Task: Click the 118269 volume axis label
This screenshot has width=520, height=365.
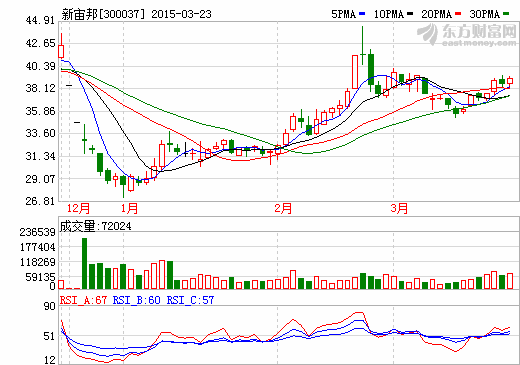Action: coord(38,262)
